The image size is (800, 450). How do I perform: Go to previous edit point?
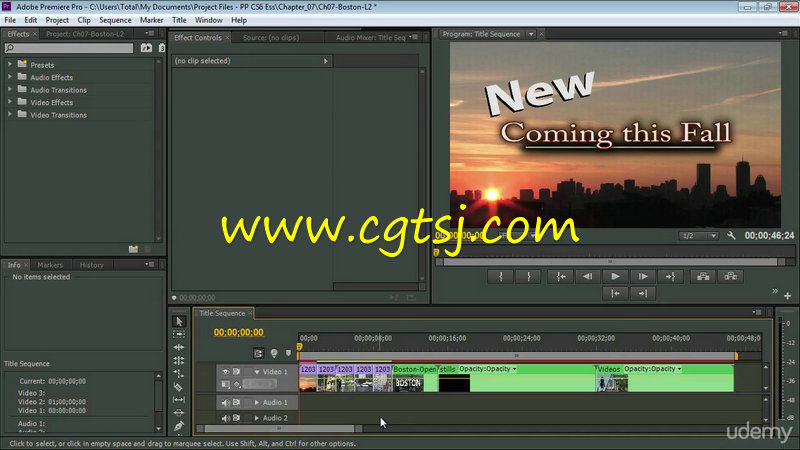615,293
